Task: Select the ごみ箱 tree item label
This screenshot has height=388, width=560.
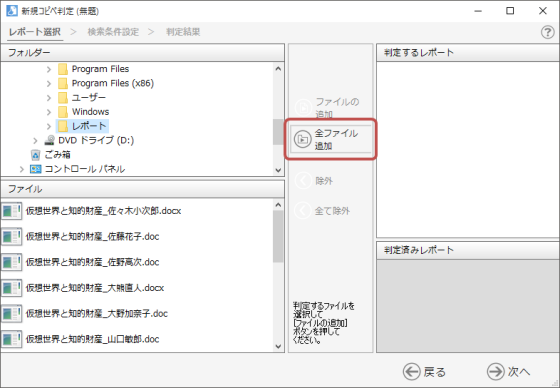Action: pos(58,155)
